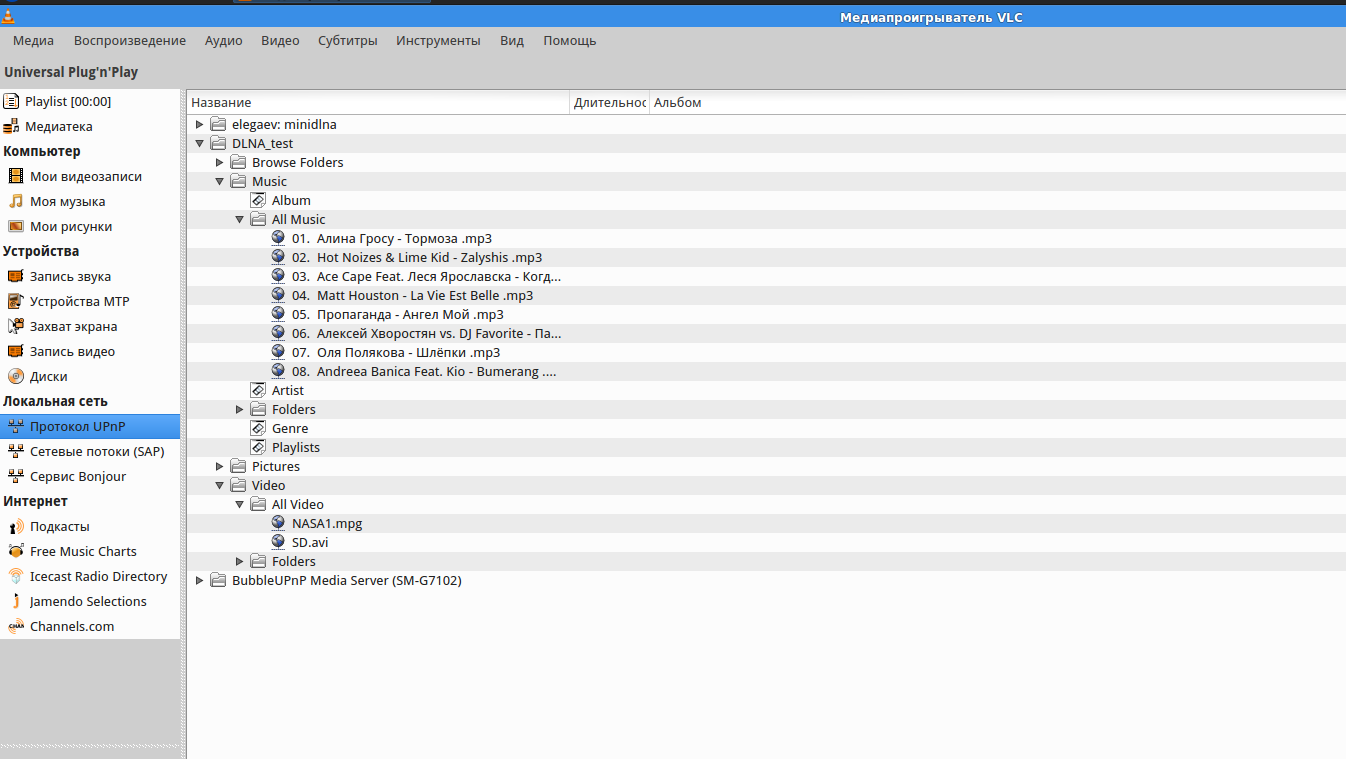Click the Моя музыка note icon
The width and height of the screenshot is (1346, 759).
(x=15, y=201)
